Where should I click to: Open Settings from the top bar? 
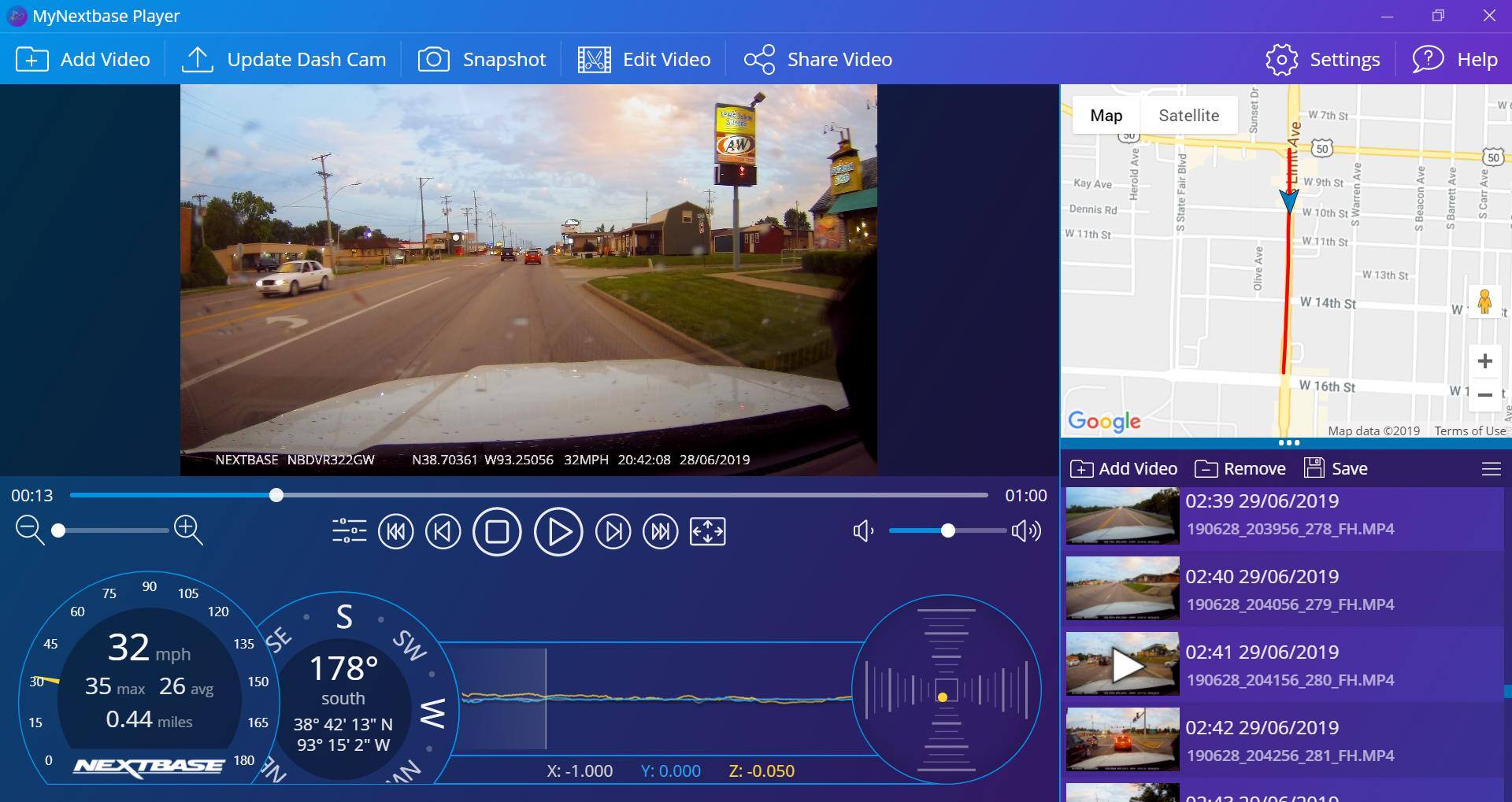click(1323, 60)
